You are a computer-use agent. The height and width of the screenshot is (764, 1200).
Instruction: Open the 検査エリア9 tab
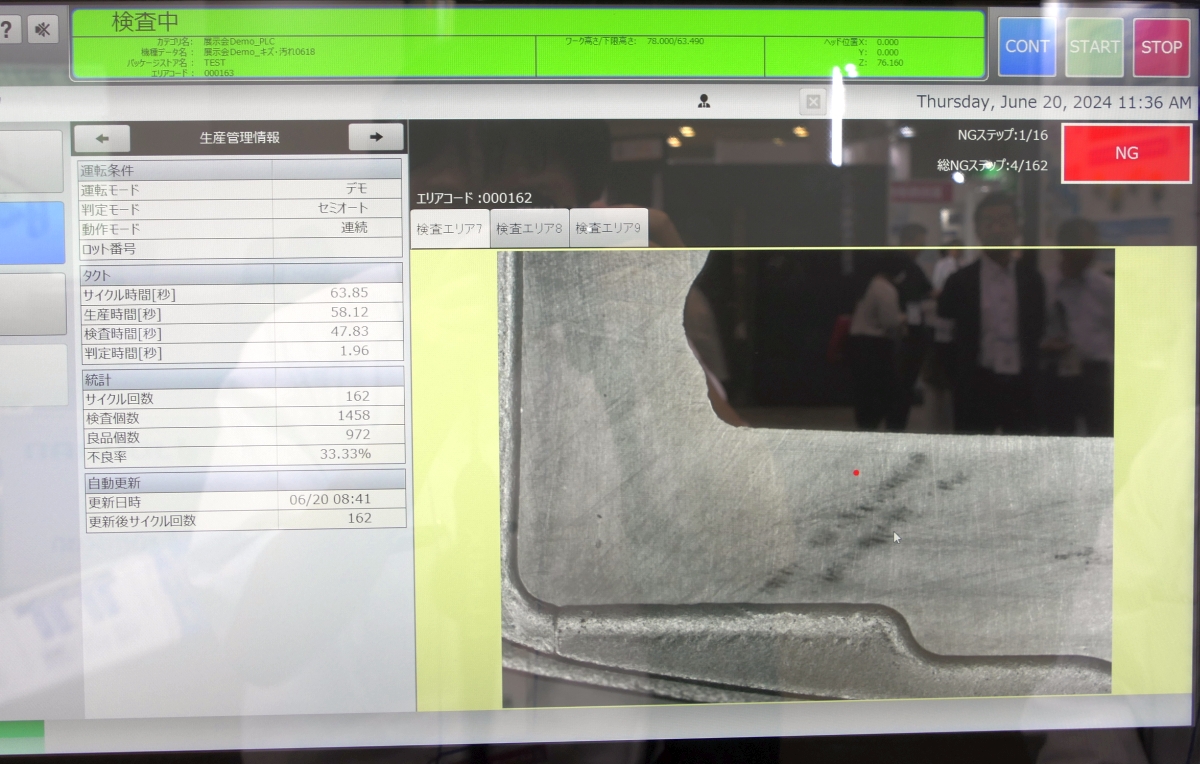608,228
